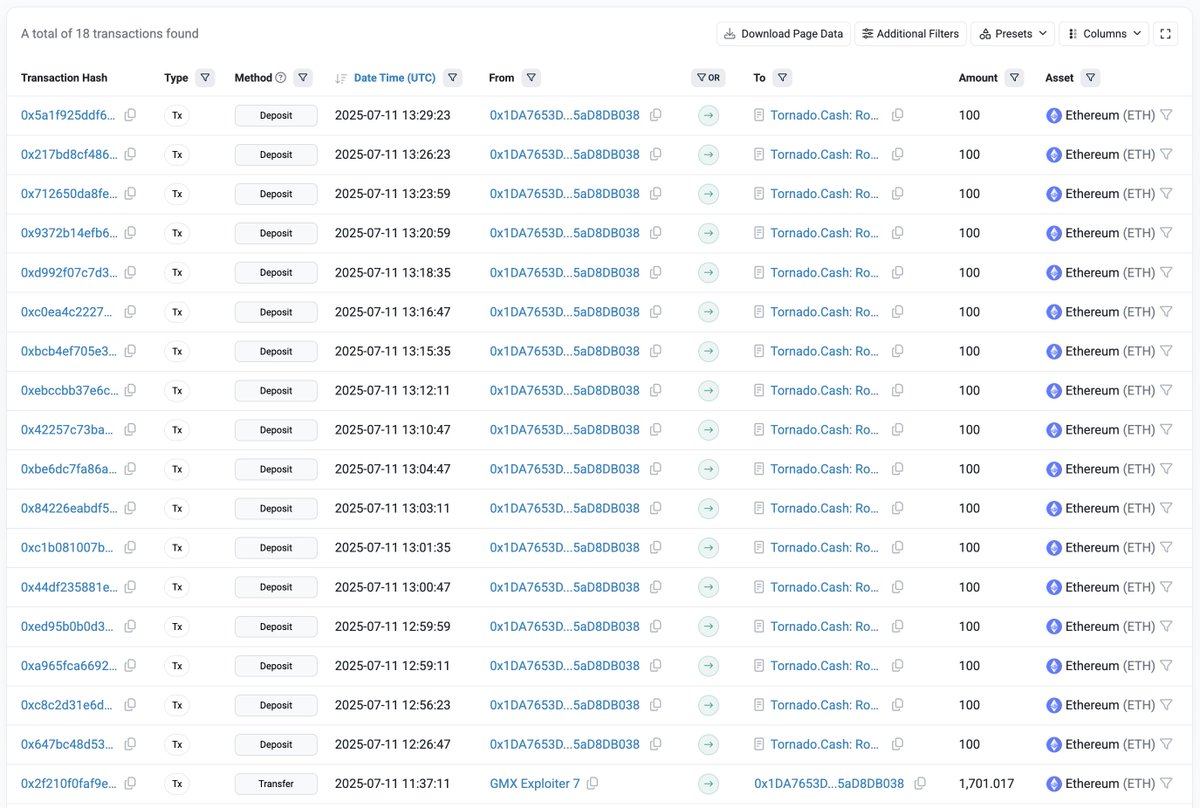Open the GMX Exploiter 7 address
Viewport: 1200px width, 808px height.
coord(535,784)
